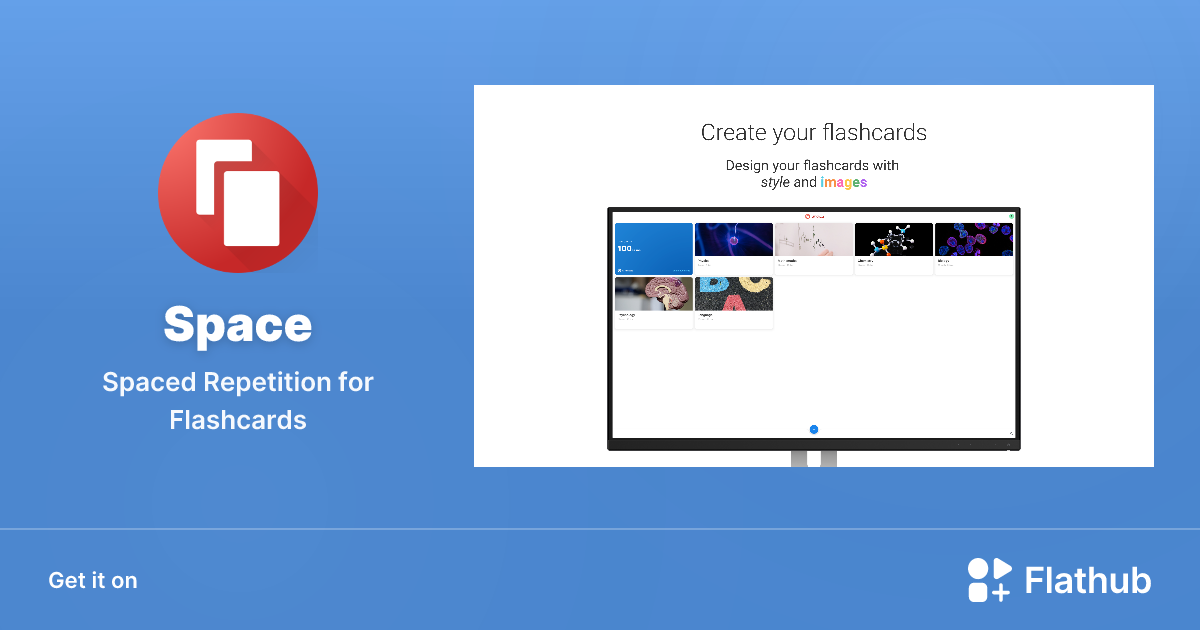Click the 'Create your flashcards' heading
The width and height of the screenshot is (1200, 630).
(x=813, y=132)
